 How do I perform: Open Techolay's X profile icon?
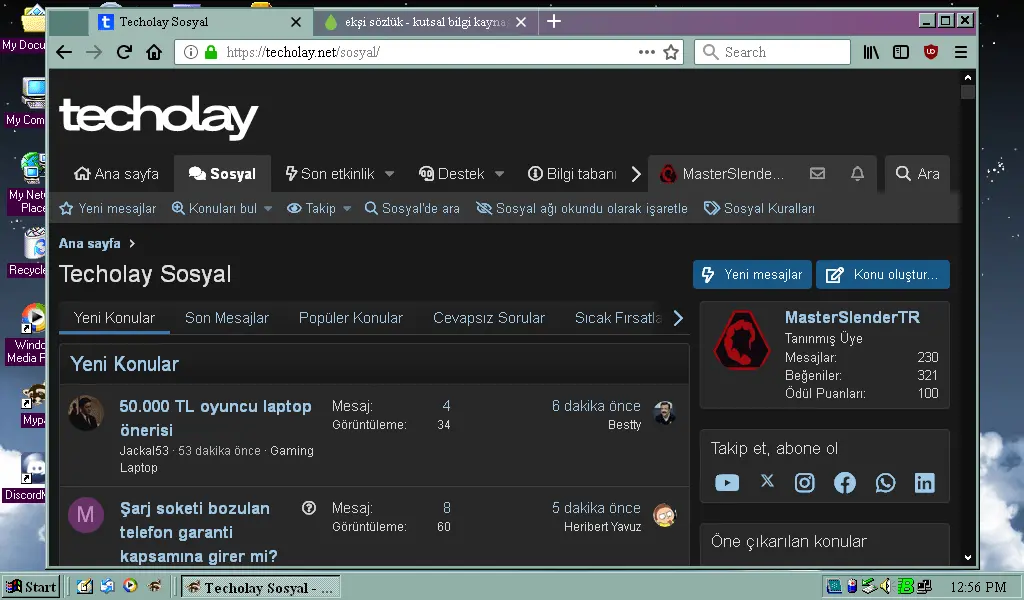click(767, 481)
